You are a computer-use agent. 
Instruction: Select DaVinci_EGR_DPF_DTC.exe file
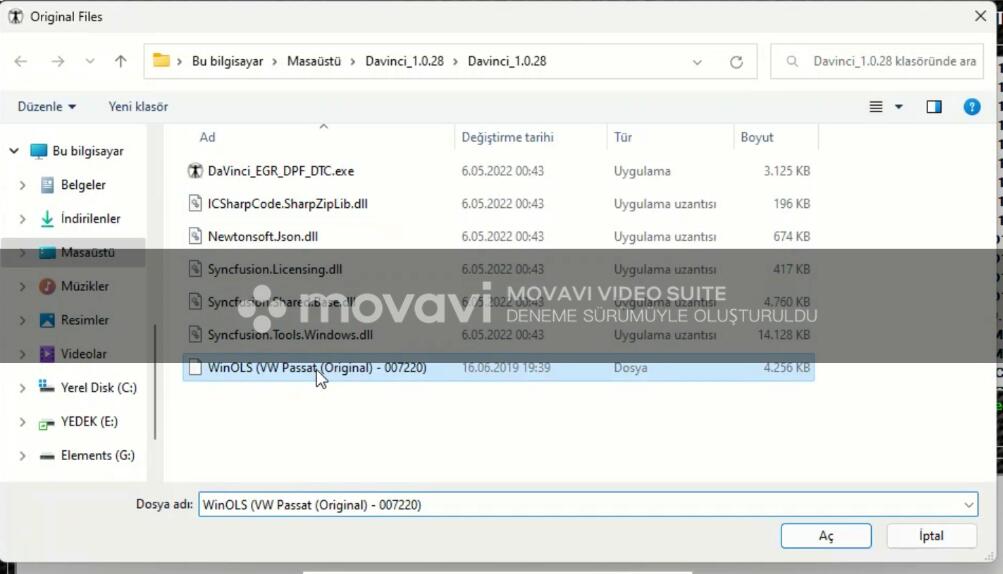(x=280, y=171)
